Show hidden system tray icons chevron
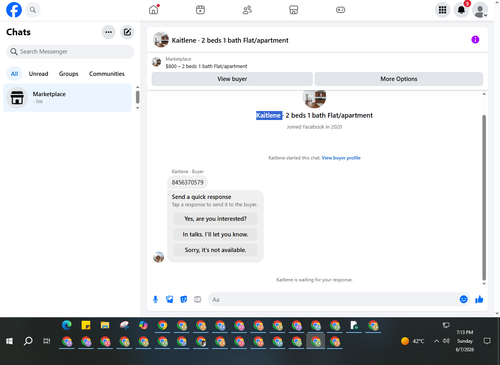This screenshot has width=500, height=365. 436,341
